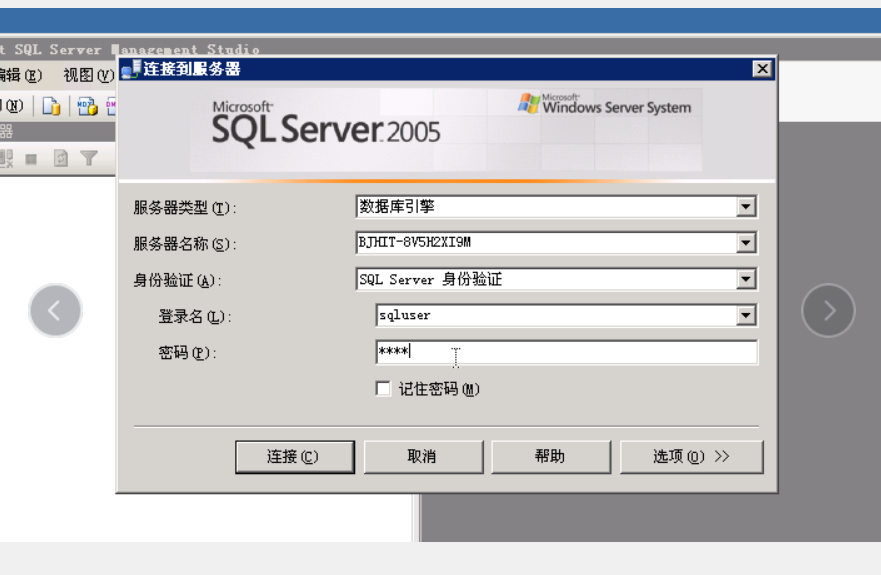Click the previous slide arrow
The width and height of the screenshot is (881, 575).
(55, 310)
